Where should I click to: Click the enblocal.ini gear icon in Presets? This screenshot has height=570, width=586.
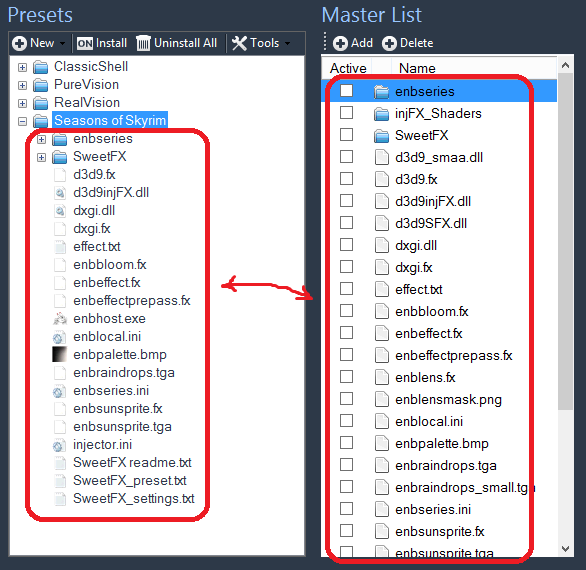coord(59,337)
